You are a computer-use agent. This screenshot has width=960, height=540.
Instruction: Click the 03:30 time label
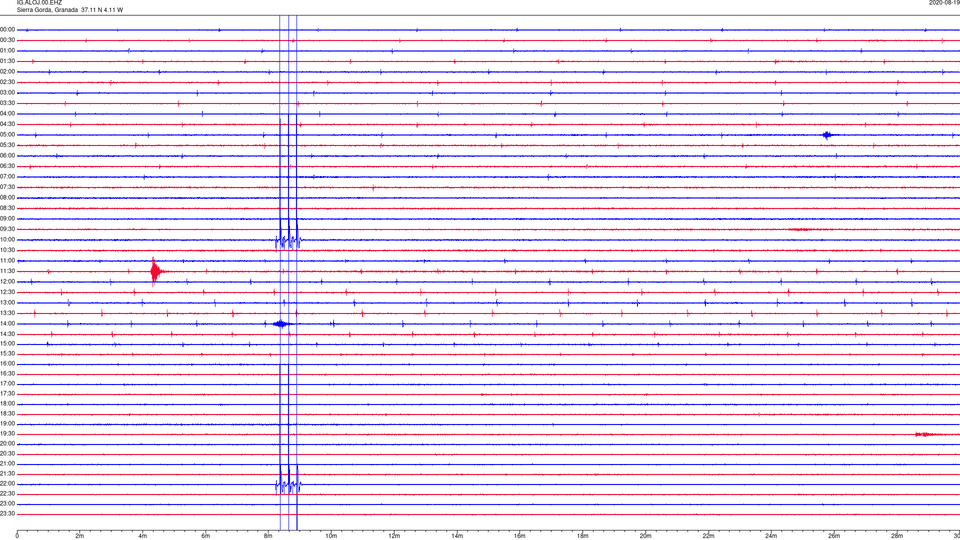tap(8, 103)
